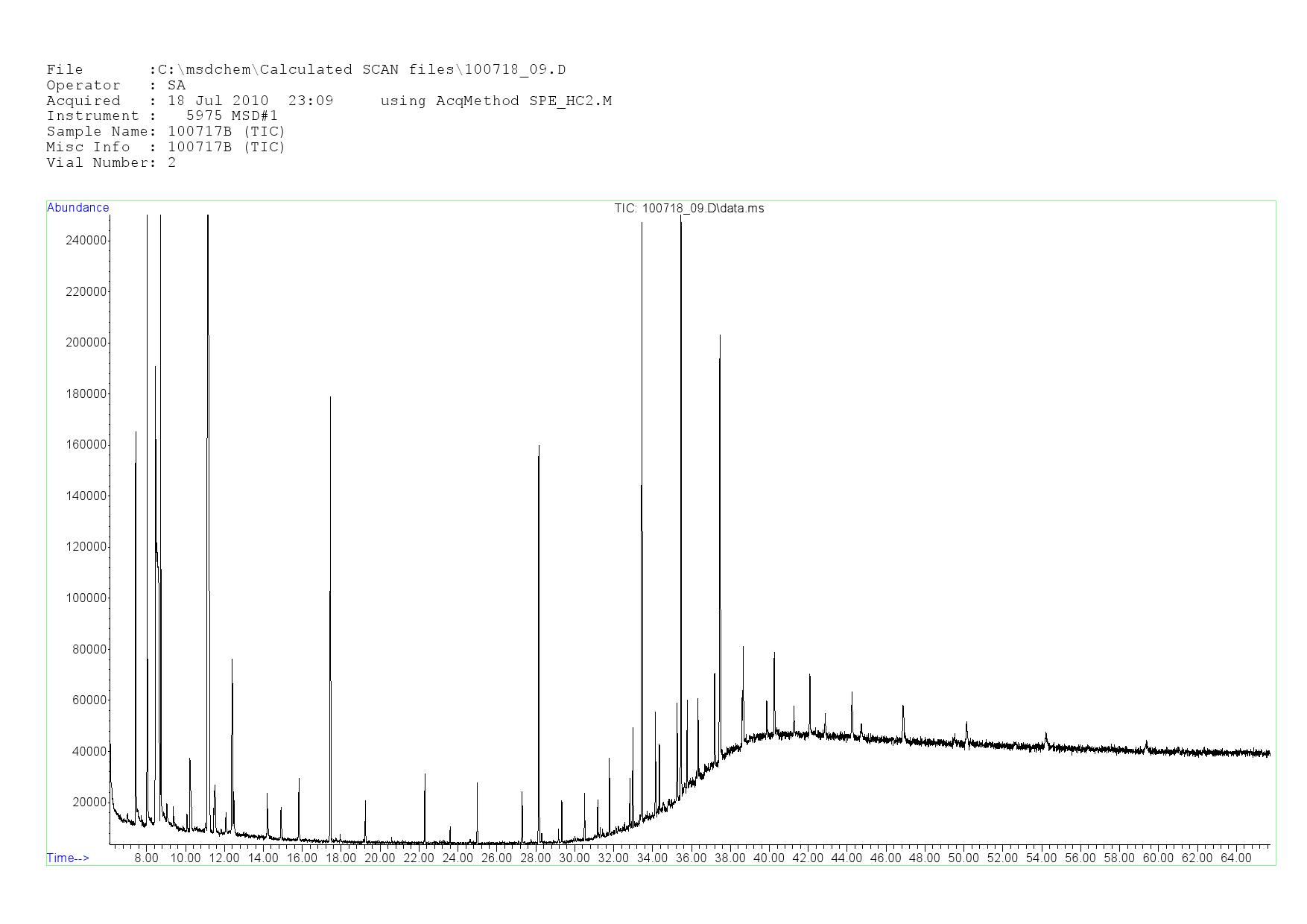This screenshot has height=924, width=1307.
Task: Select the Instrument 5975 MSD#1 line
Action: [x=162, y=116]
